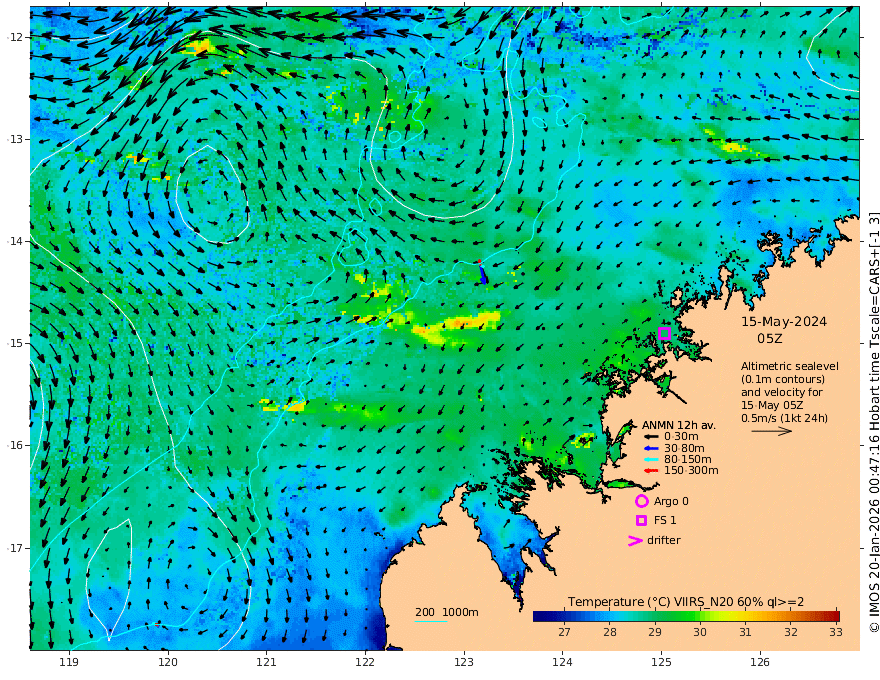Click the '27' color bar tick label
Screen dimensions: 880x680
(x=564, y=632)
